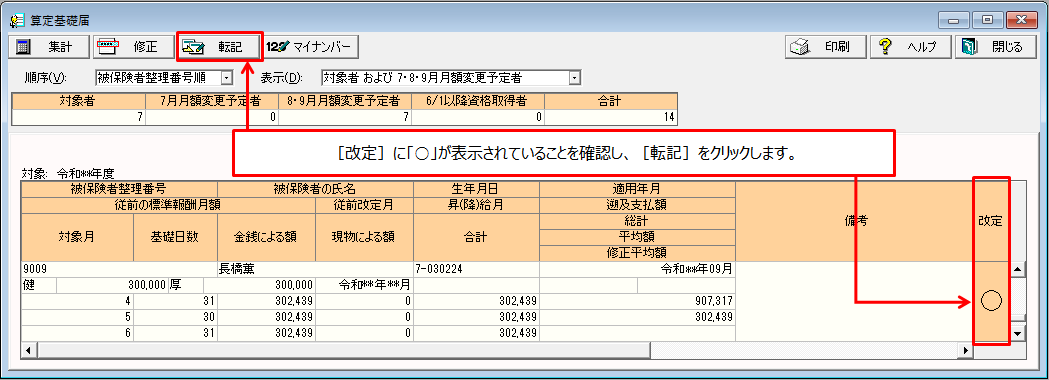Click the 現物による額 column header
This screenshot has height=380, width=1049.
(x=365, y=238)
